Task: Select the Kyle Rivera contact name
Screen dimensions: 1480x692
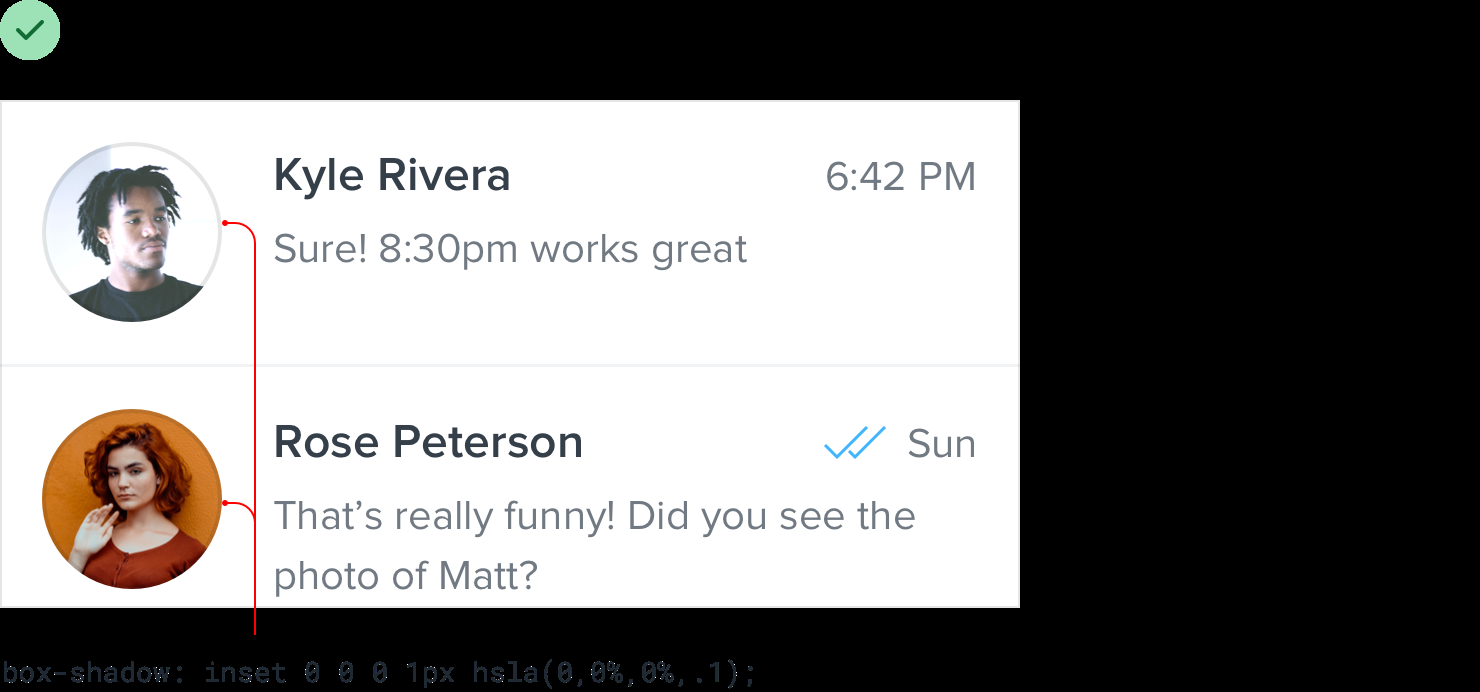Action: coord(392,176)
